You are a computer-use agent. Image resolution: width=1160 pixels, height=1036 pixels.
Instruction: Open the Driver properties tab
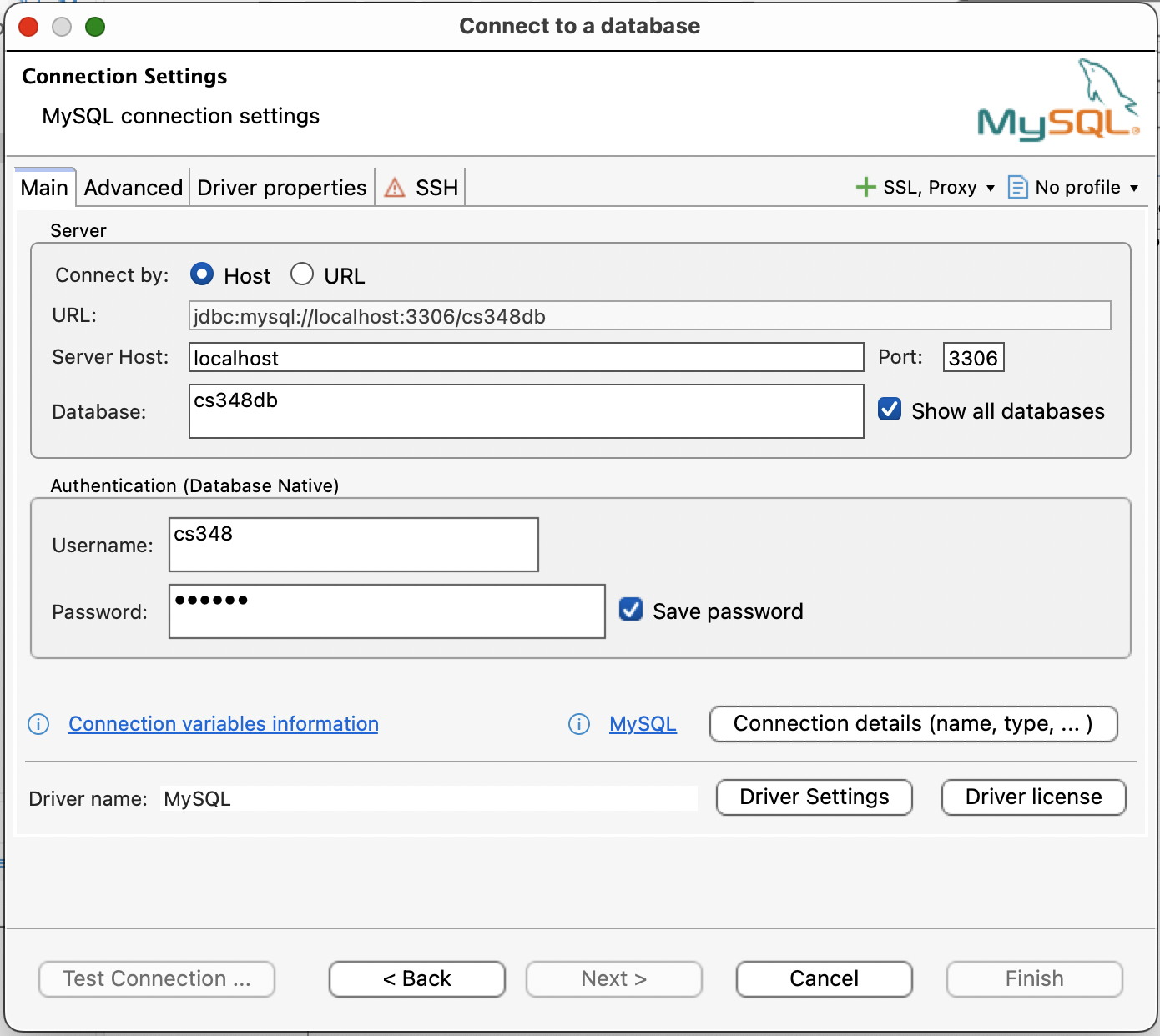(x=282, y=188)
